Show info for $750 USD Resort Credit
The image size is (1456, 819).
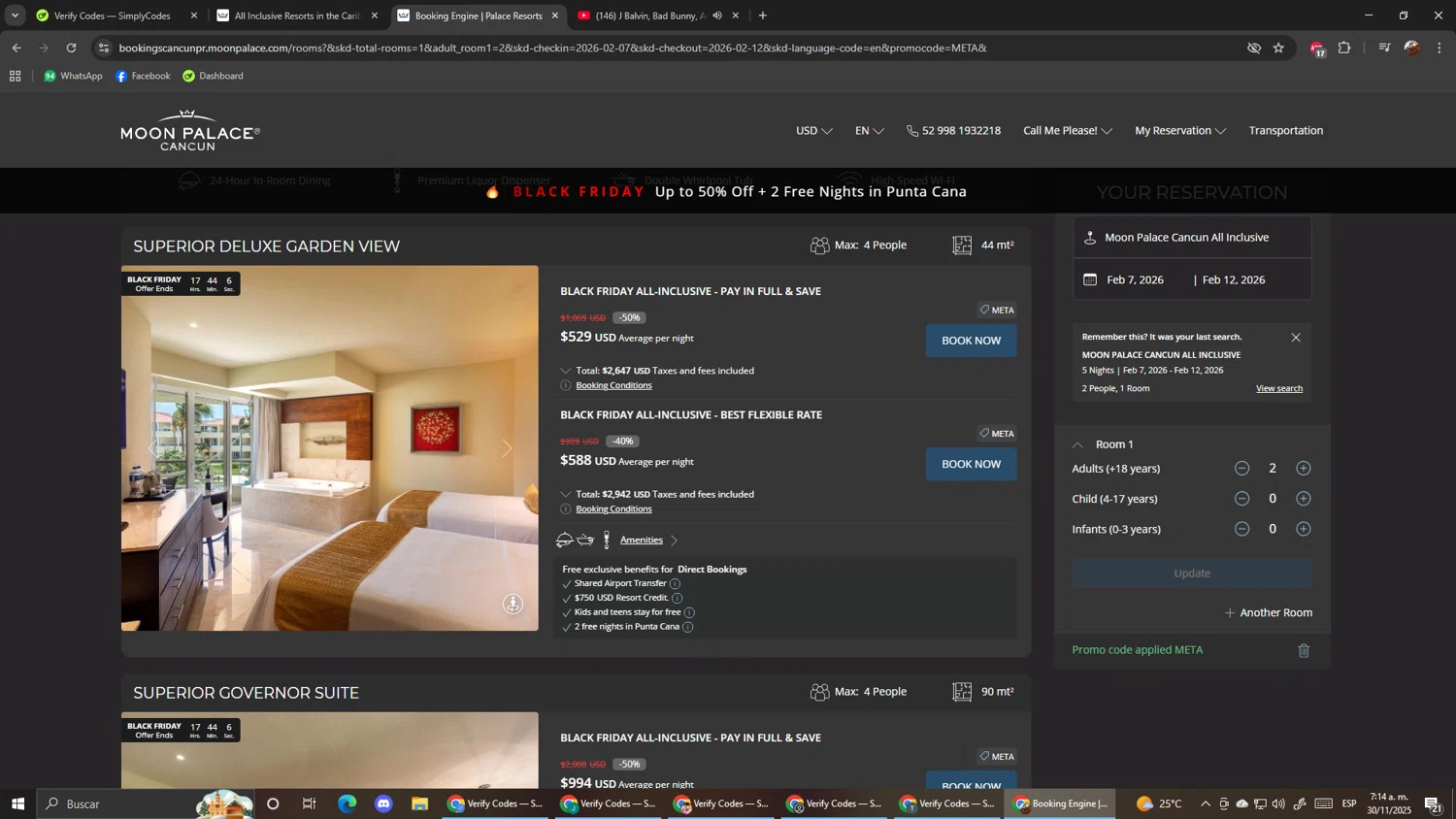click(677, 598)
